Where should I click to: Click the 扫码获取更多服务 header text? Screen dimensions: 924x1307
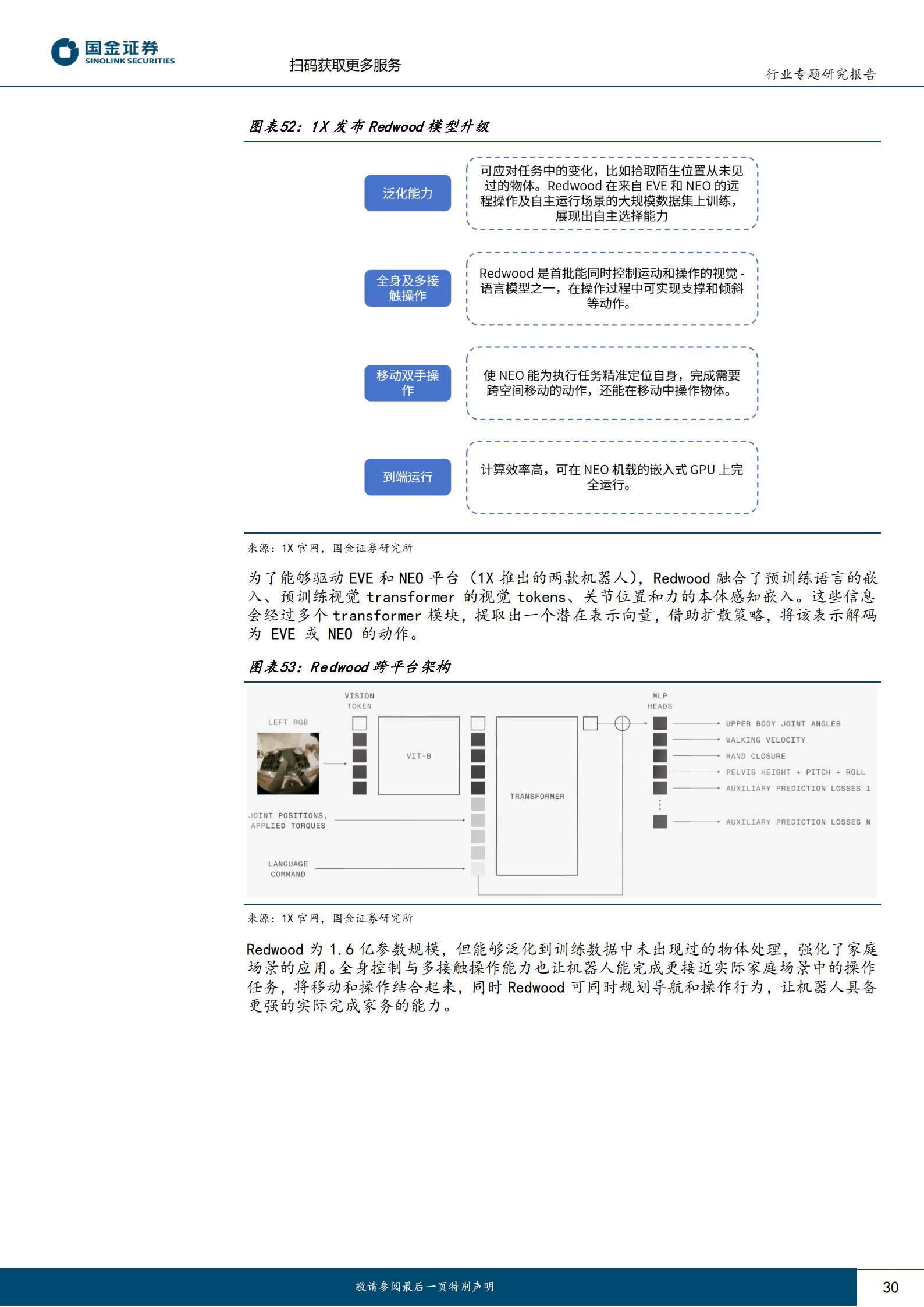pyautogui.click(x=345, y=65)
